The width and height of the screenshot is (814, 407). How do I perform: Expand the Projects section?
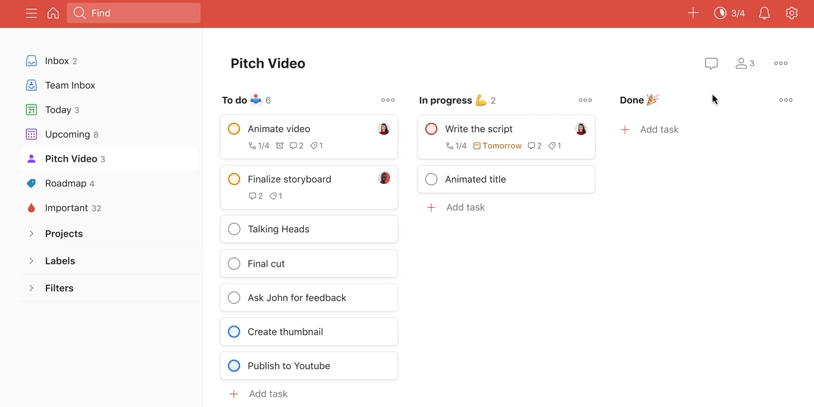tap(31, 234)
